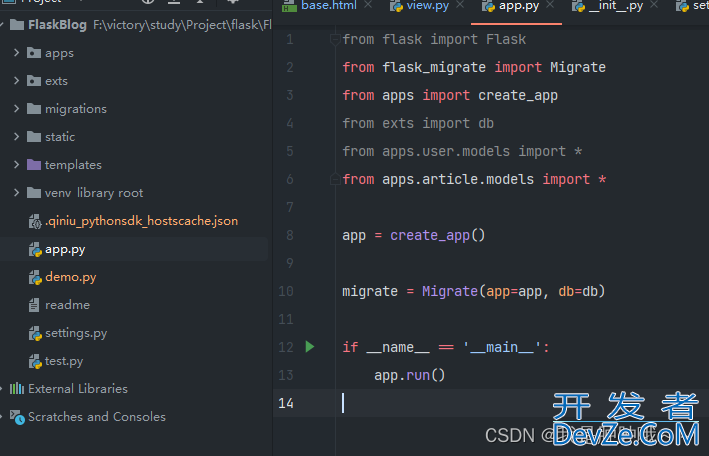Collapse the FlaskBlog project root
The image size is (709, 456).
pyautogui.click(x=5, y=25)
